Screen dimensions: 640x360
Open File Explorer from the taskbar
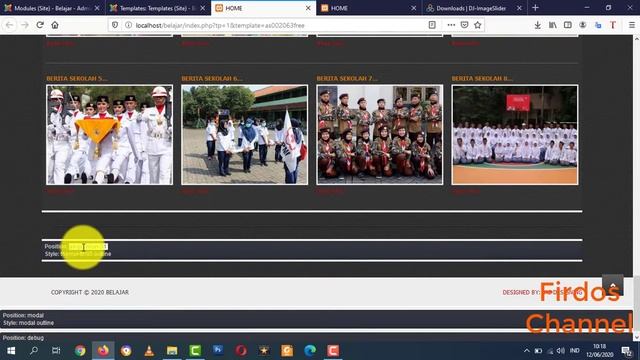(x=172, y=351)
